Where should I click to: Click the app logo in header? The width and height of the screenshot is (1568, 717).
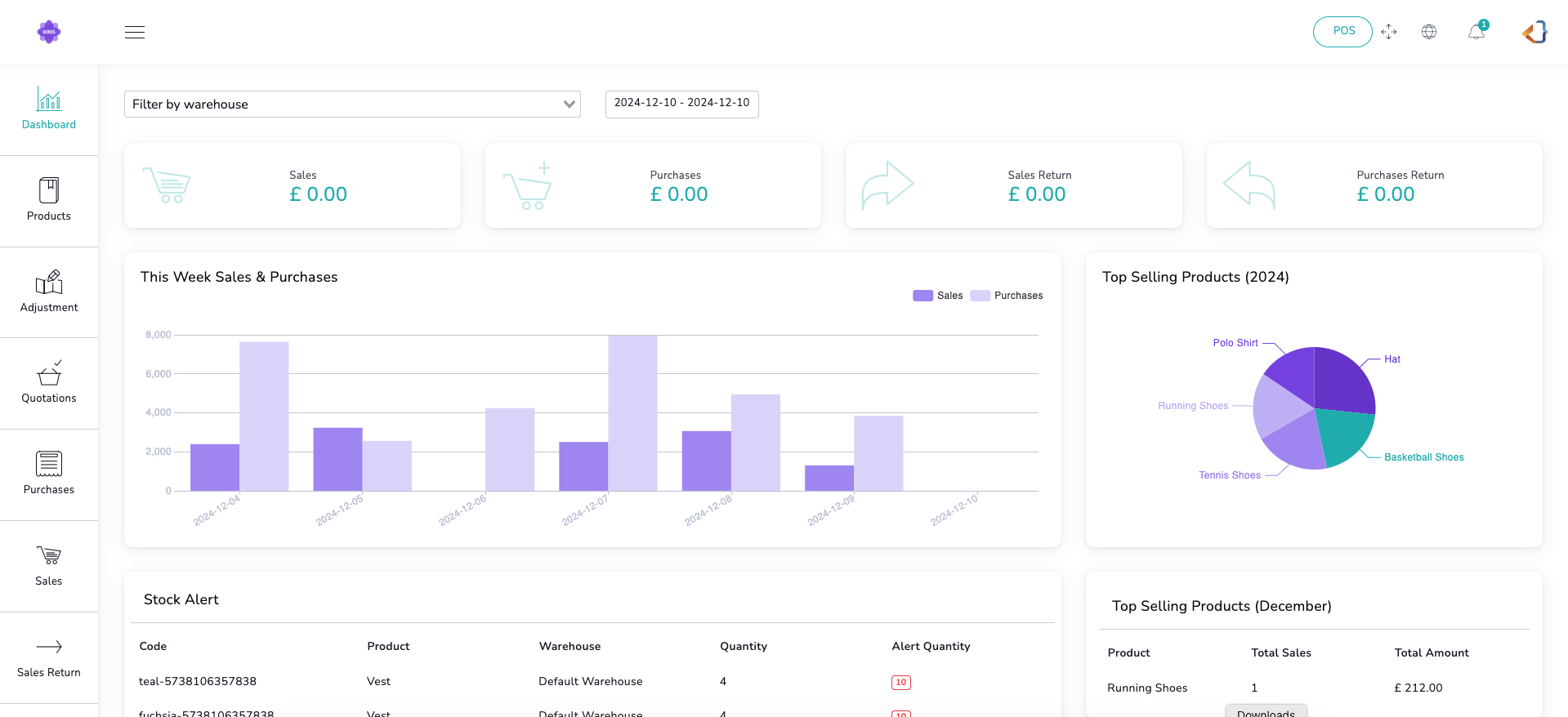point(49,32)
